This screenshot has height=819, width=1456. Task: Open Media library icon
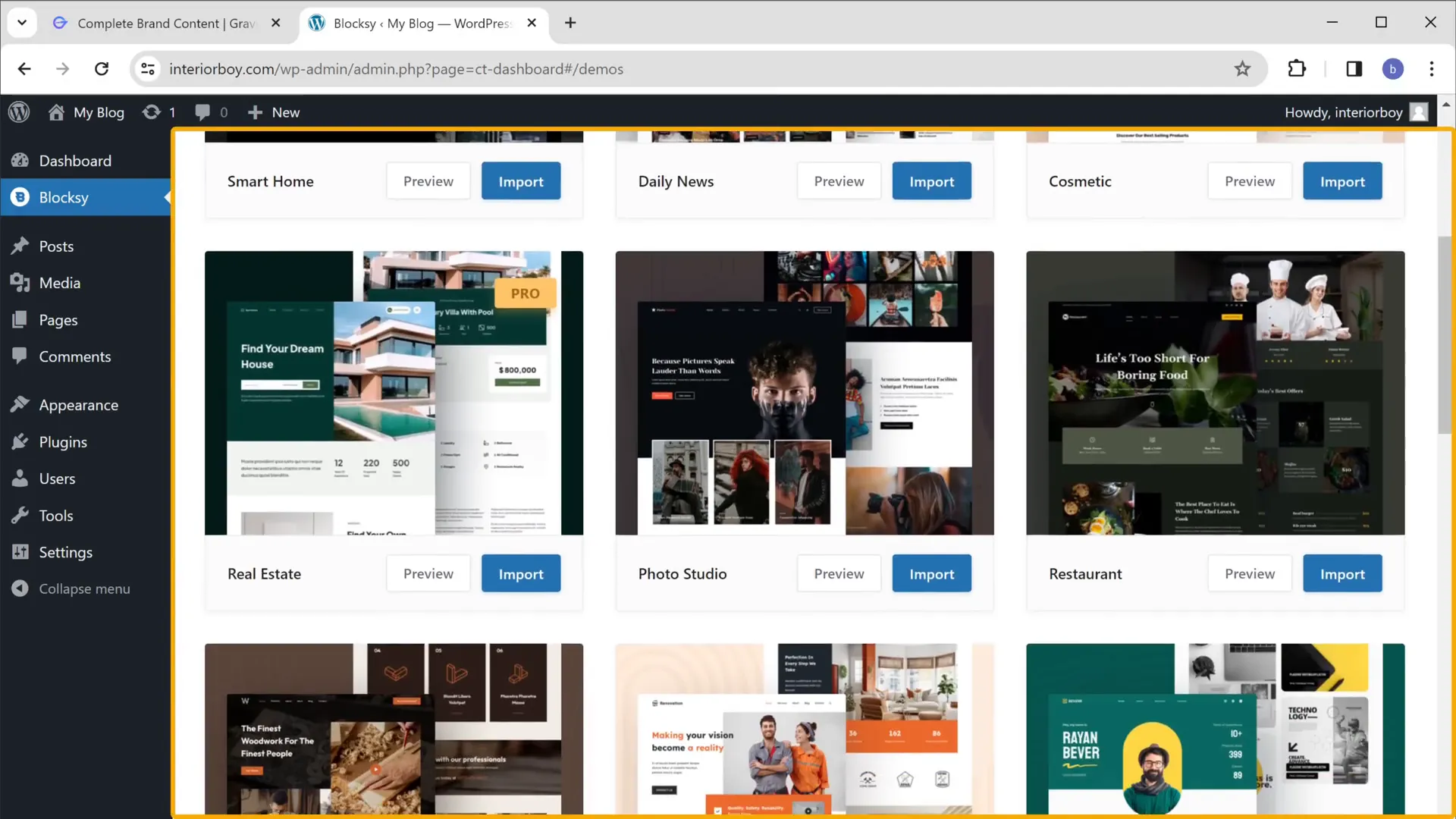click(20, 283)
